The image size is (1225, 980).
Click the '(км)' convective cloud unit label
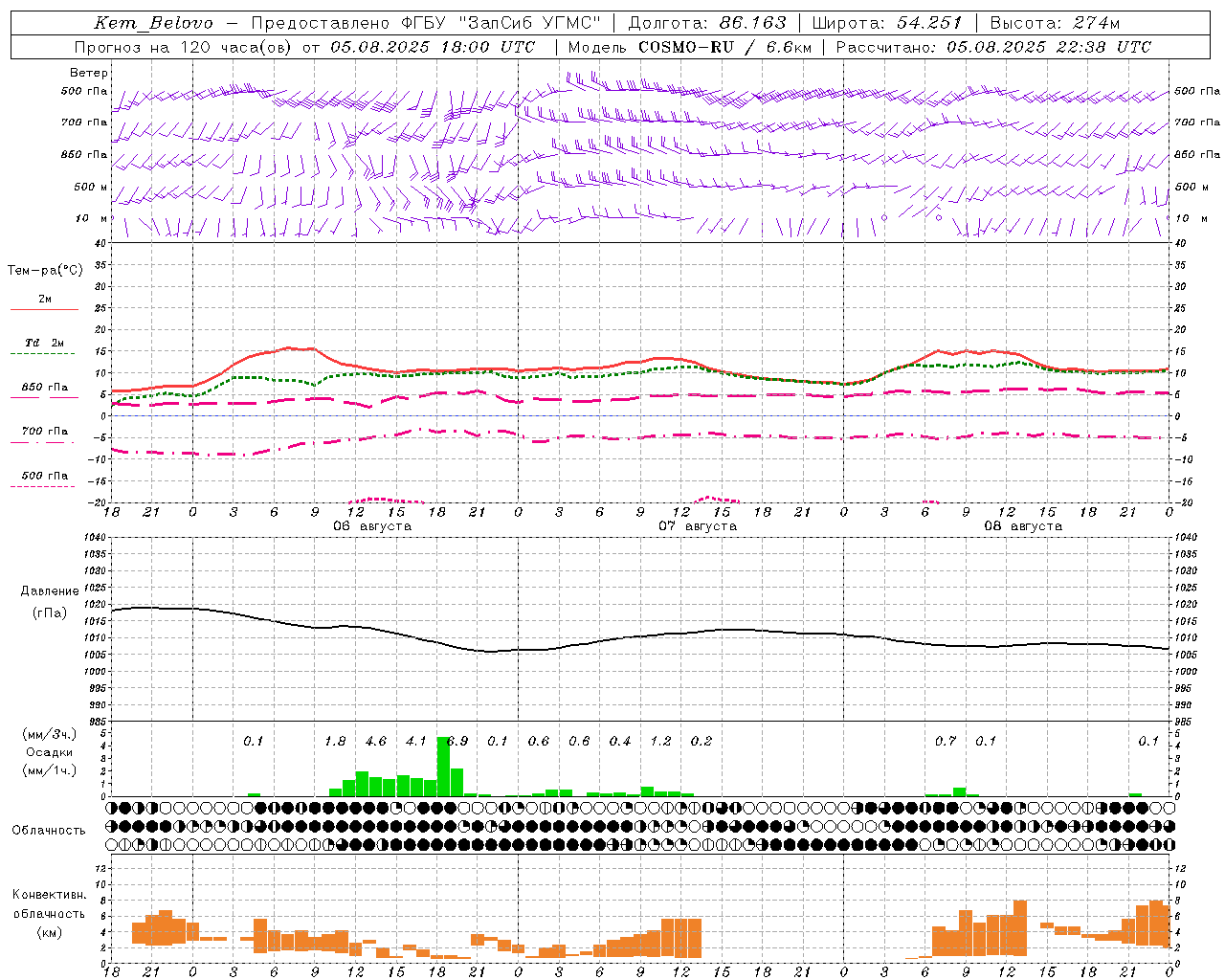50,932
